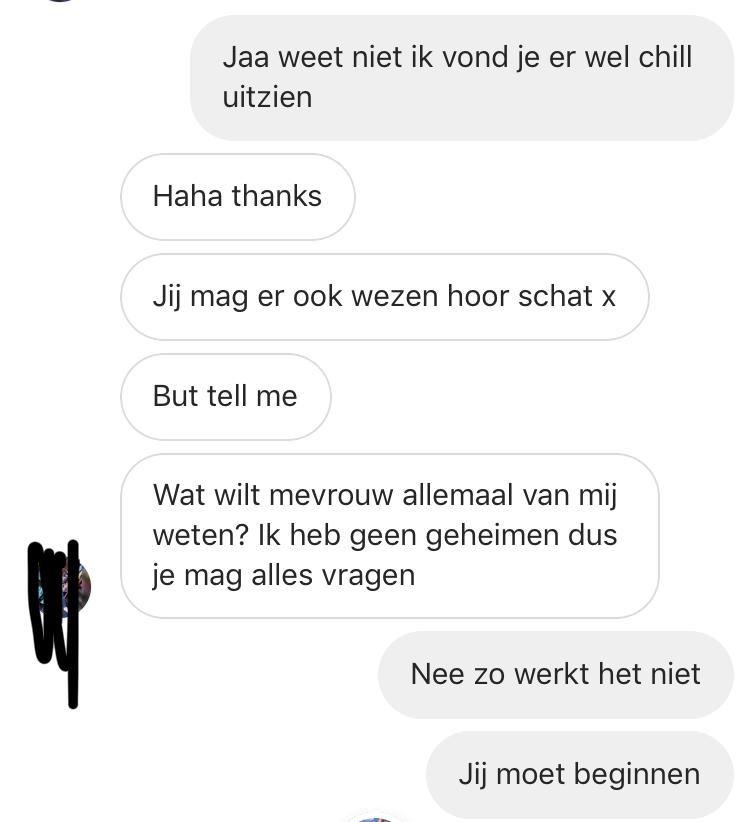The height and width of the screenshot is (822, 750).
Task: Select the "Haha thanks" message bubble
Action: coord(238,197)
